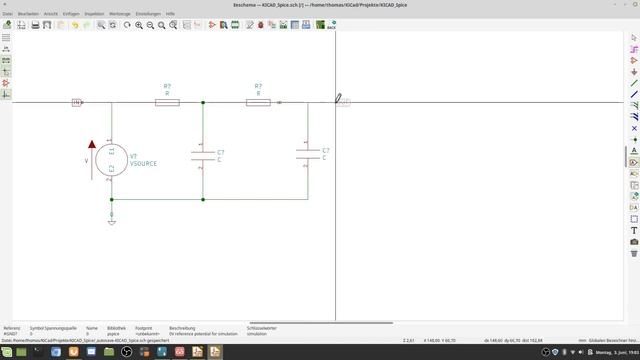The width and height of the screenshot is (640, 360).
Task: Select the graphic lines tool
Action: click(634, 219)
